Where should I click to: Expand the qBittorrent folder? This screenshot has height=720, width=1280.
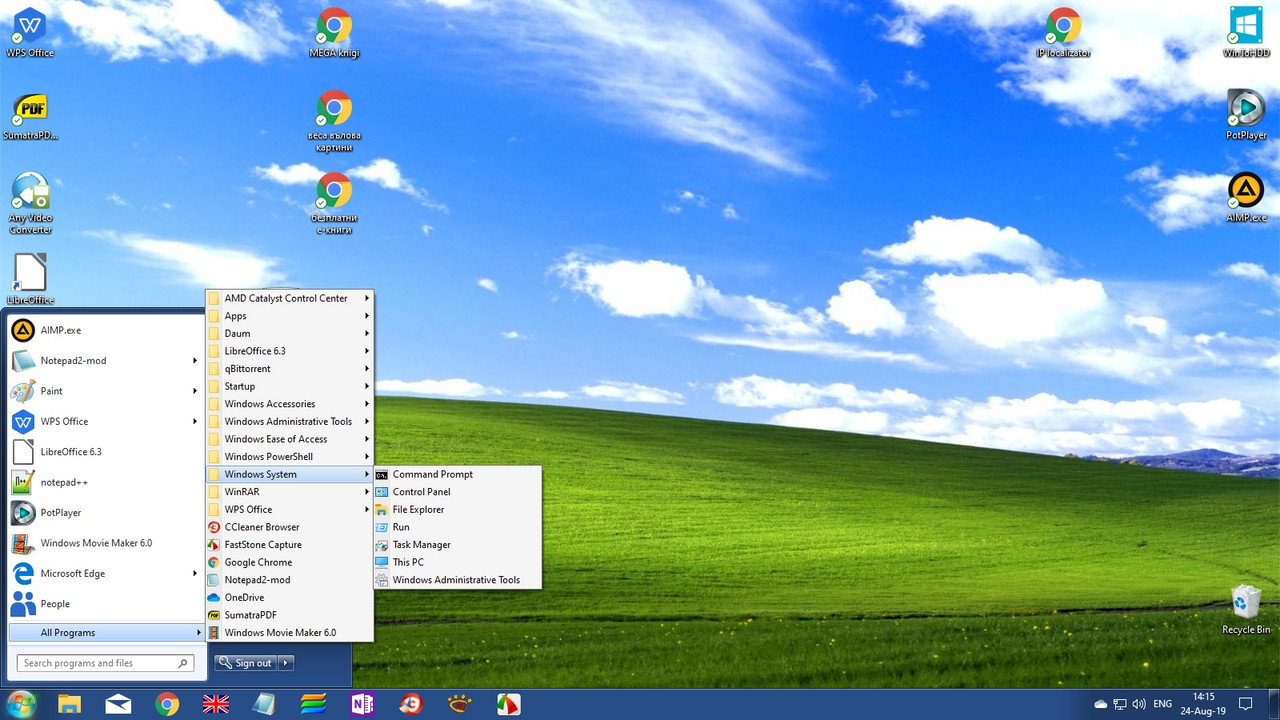[289, 369]
